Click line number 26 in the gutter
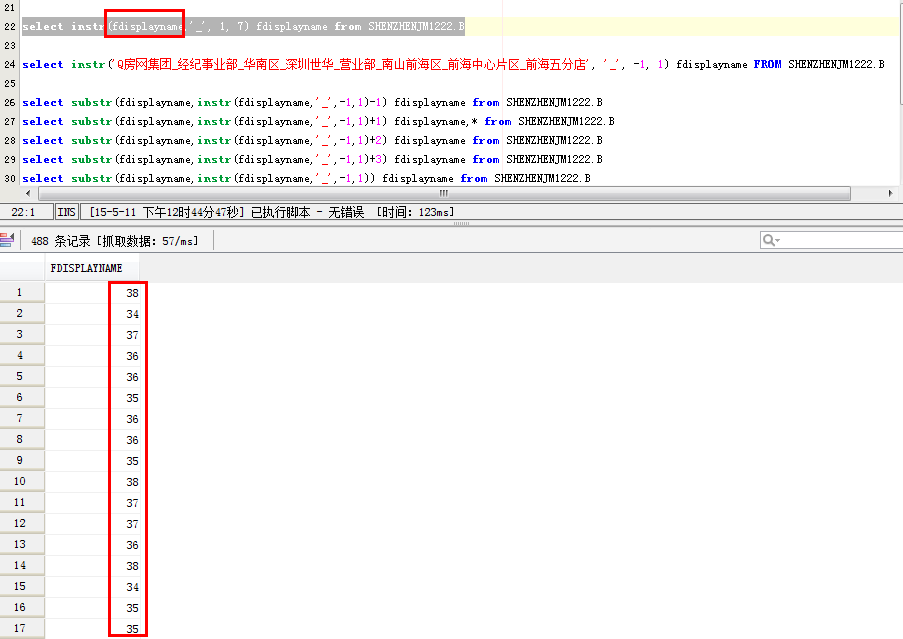903x639 pixels. 10,102
